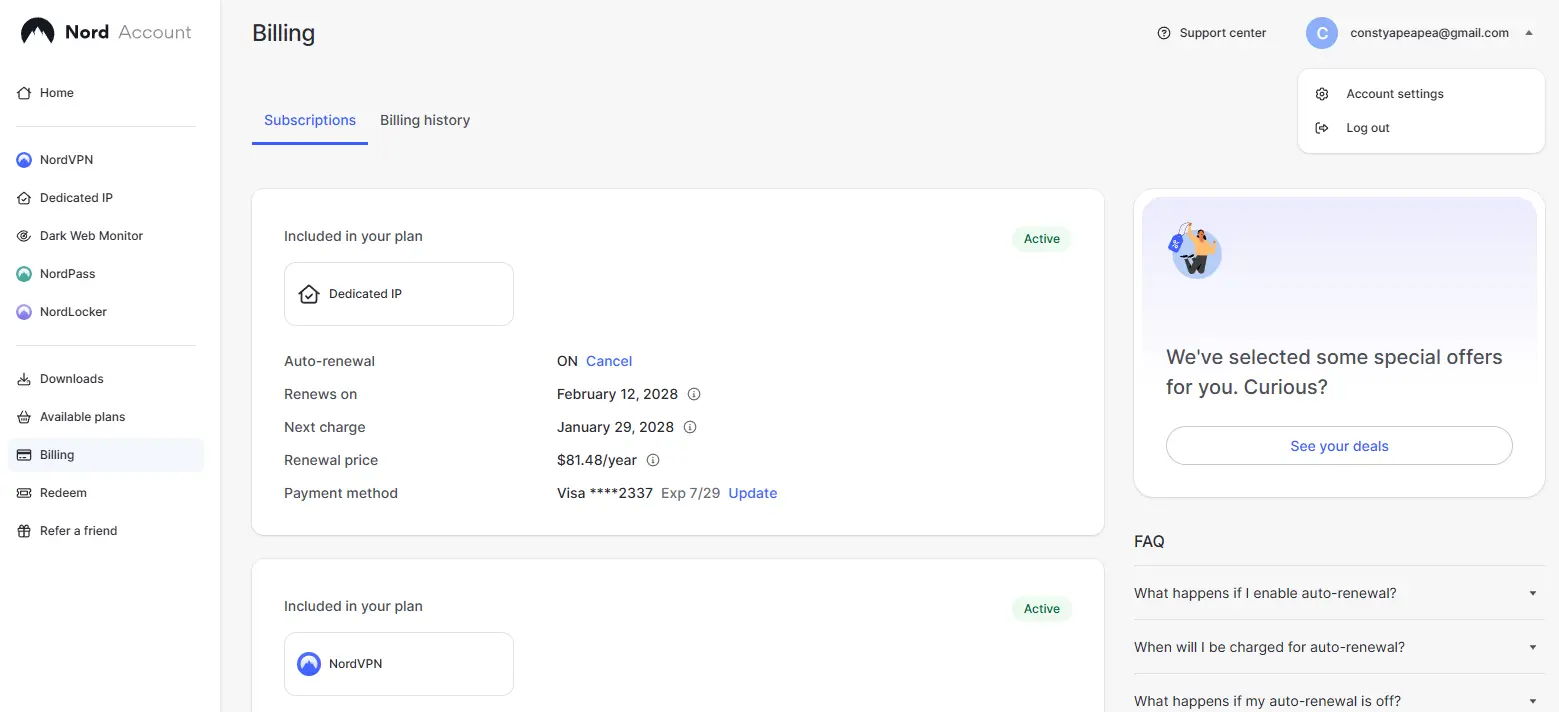Open Redeem in the sidebar
Image resolution: width=1559 pixels, height=712 pixels.
coord(106,493)
